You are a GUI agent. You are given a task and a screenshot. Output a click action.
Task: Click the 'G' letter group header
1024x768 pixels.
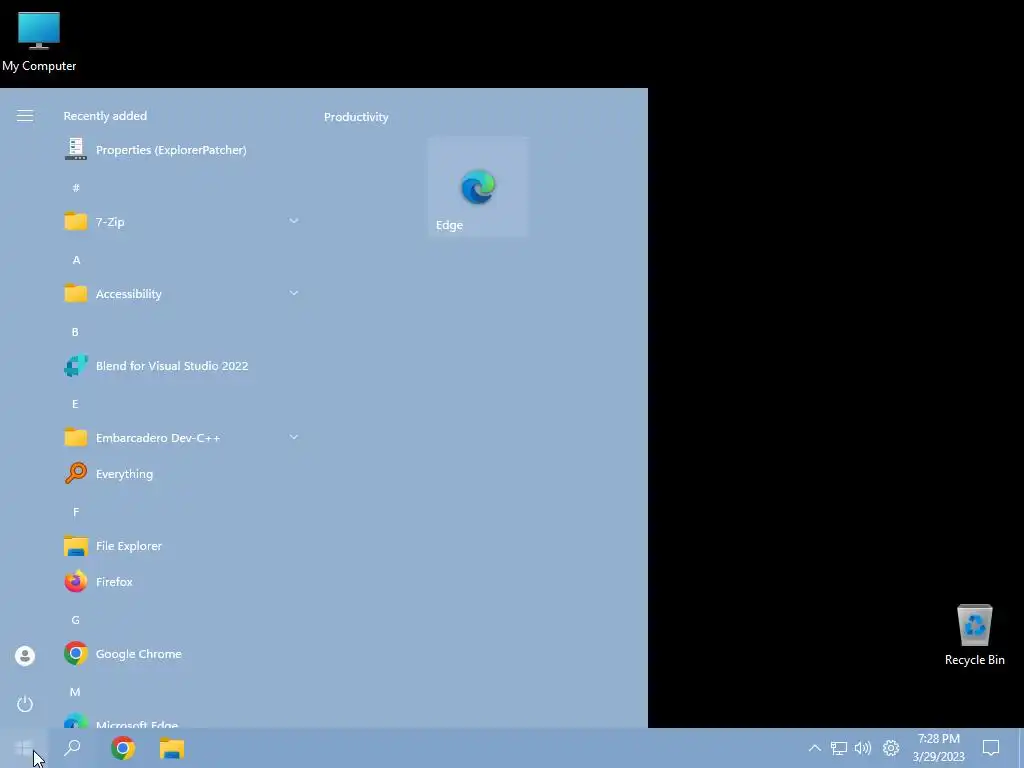click(x=75, y=620)
